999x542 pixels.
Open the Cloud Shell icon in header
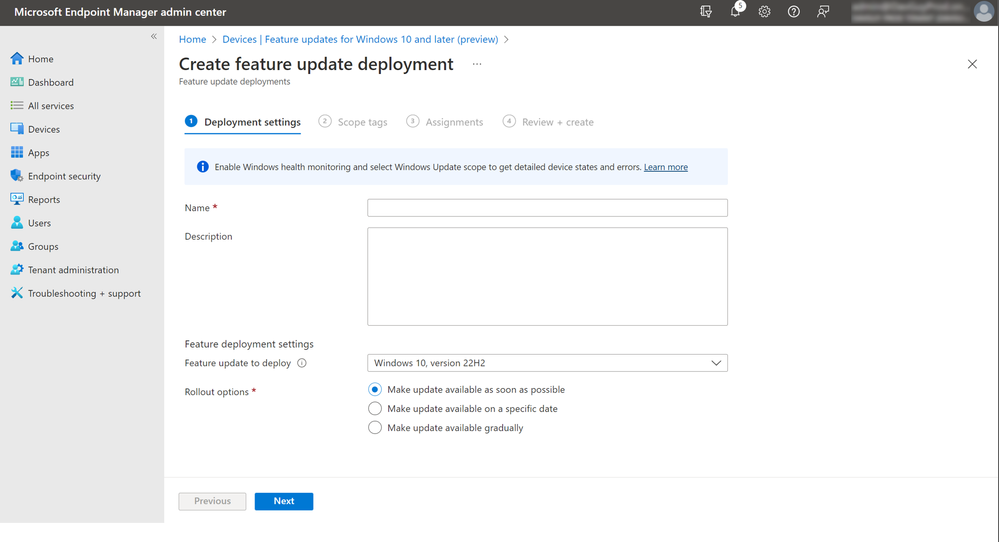click(x=706, y=12)
